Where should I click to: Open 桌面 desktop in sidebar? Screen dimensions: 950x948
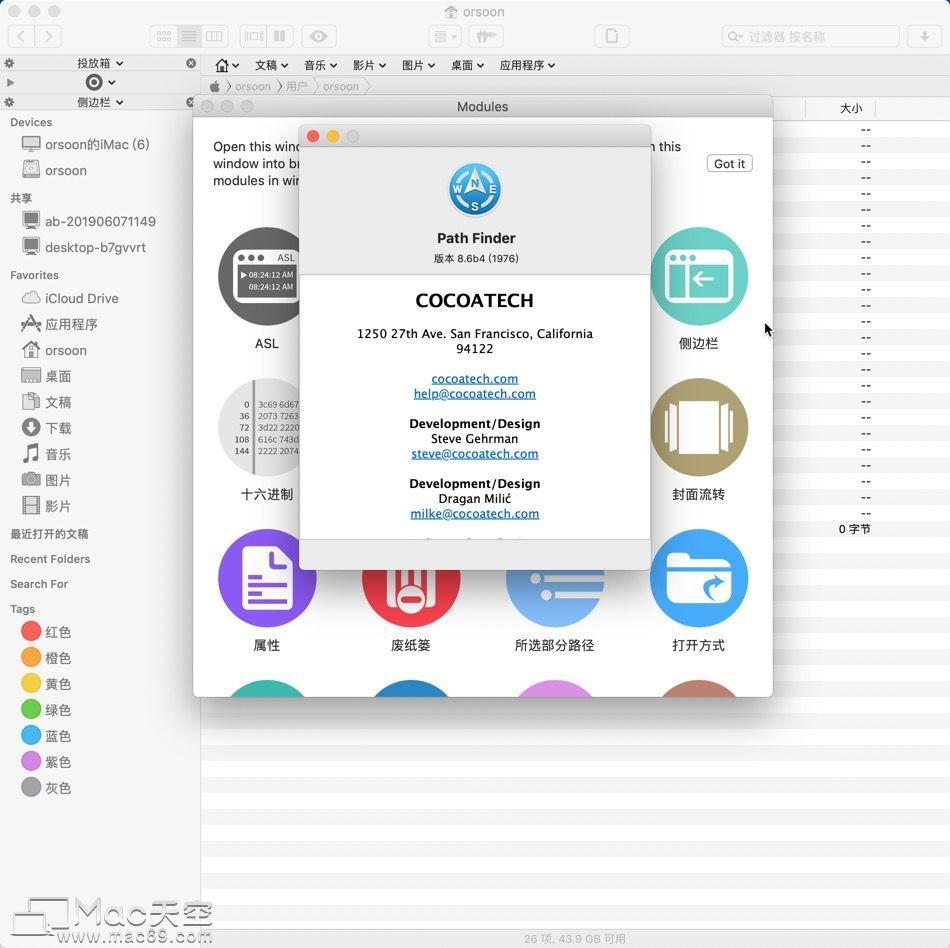click(x=47, y=376)
